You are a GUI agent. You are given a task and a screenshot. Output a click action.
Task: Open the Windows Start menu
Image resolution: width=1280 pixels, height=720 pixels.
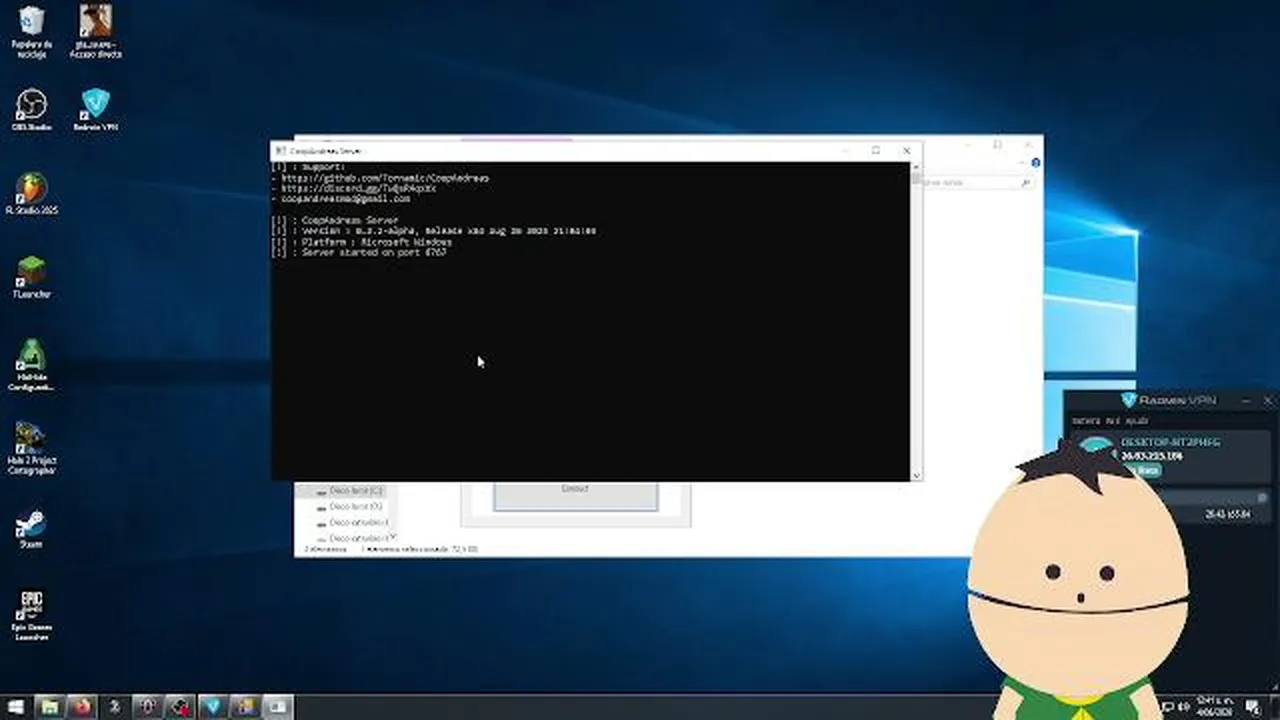tap(16, 707)
